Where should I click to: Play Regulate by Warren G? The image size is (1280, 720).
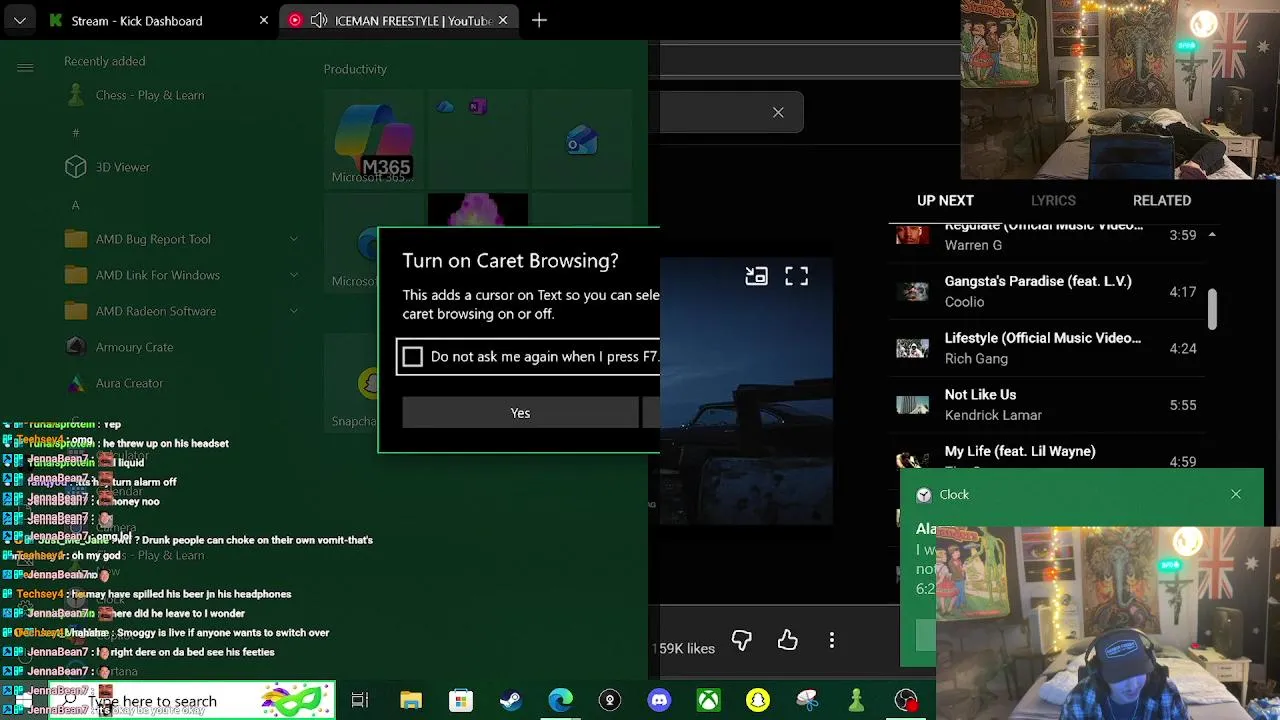(x=1049, y=238)
